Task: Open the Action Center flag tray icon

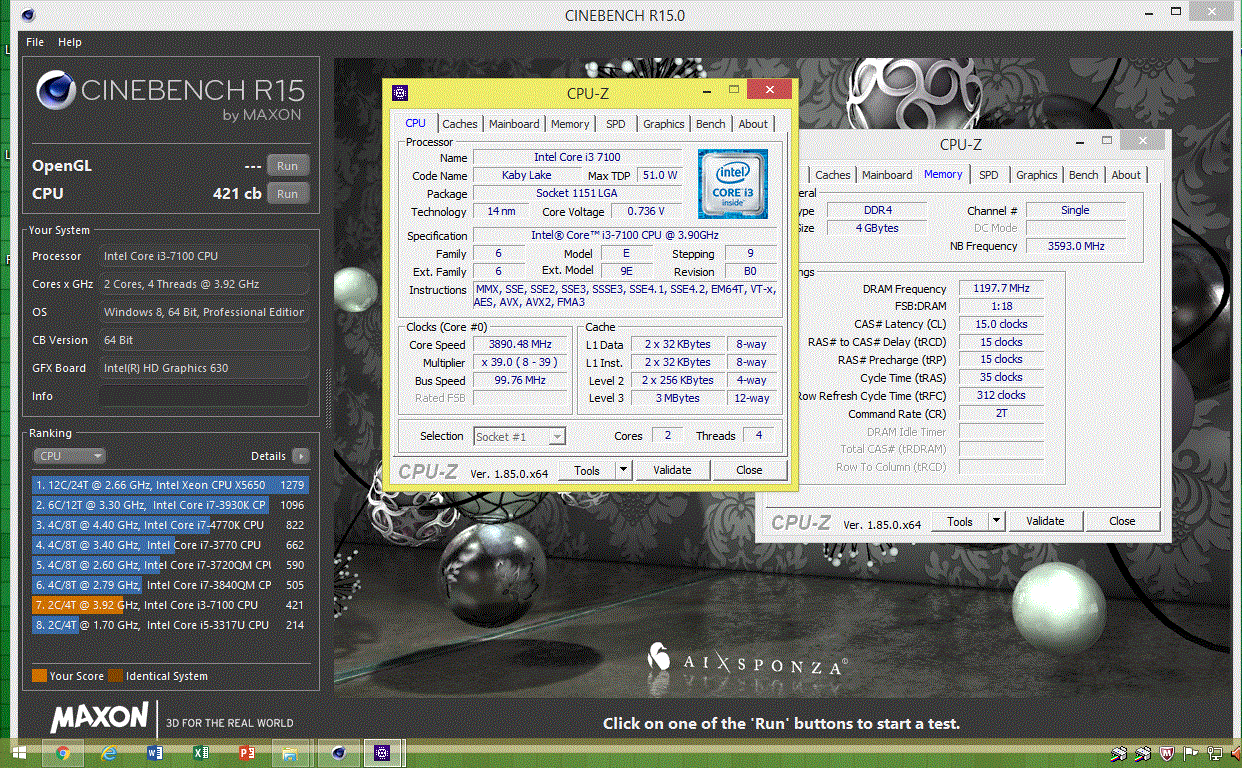Action: 1191,753
